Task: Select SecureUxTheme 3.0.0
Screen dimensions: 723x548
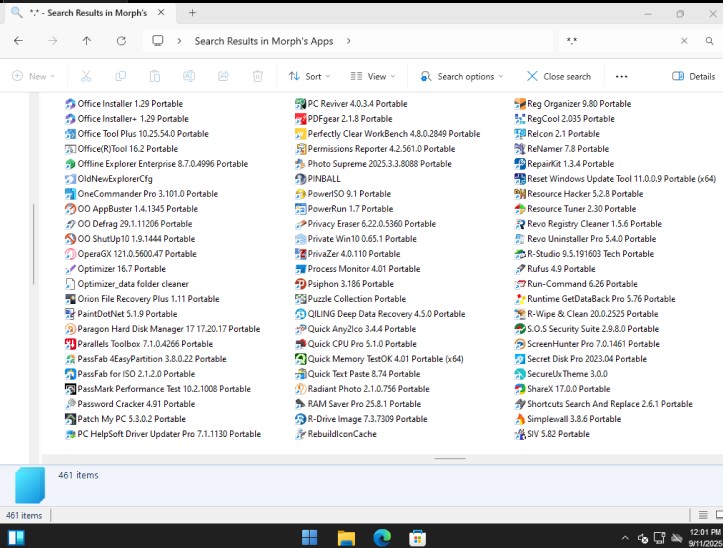Action: point(561,374)
